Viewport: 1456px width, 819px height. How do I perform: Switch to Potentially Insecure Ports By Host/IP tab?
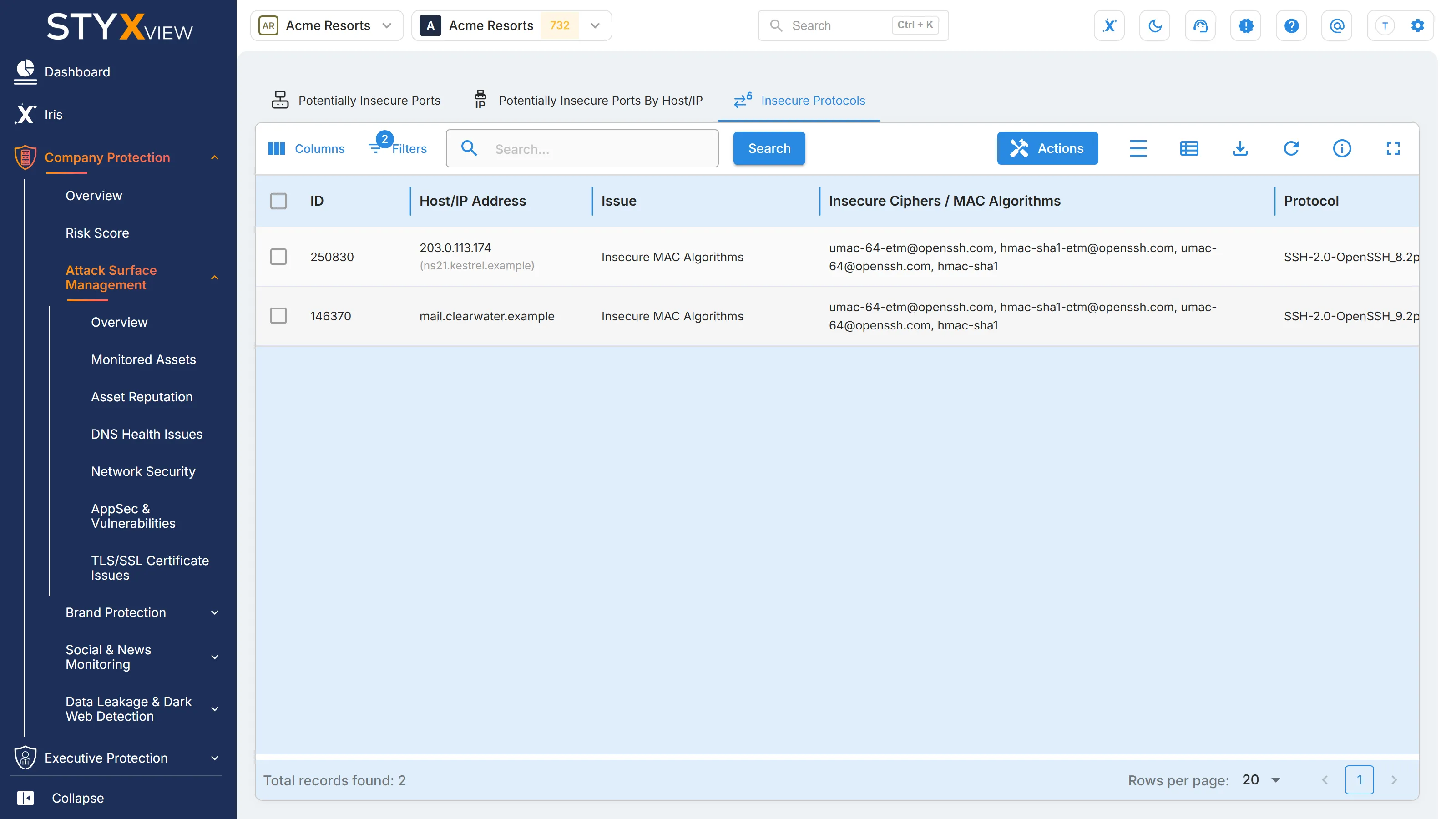pyautogui.click(x=588, y=100)
